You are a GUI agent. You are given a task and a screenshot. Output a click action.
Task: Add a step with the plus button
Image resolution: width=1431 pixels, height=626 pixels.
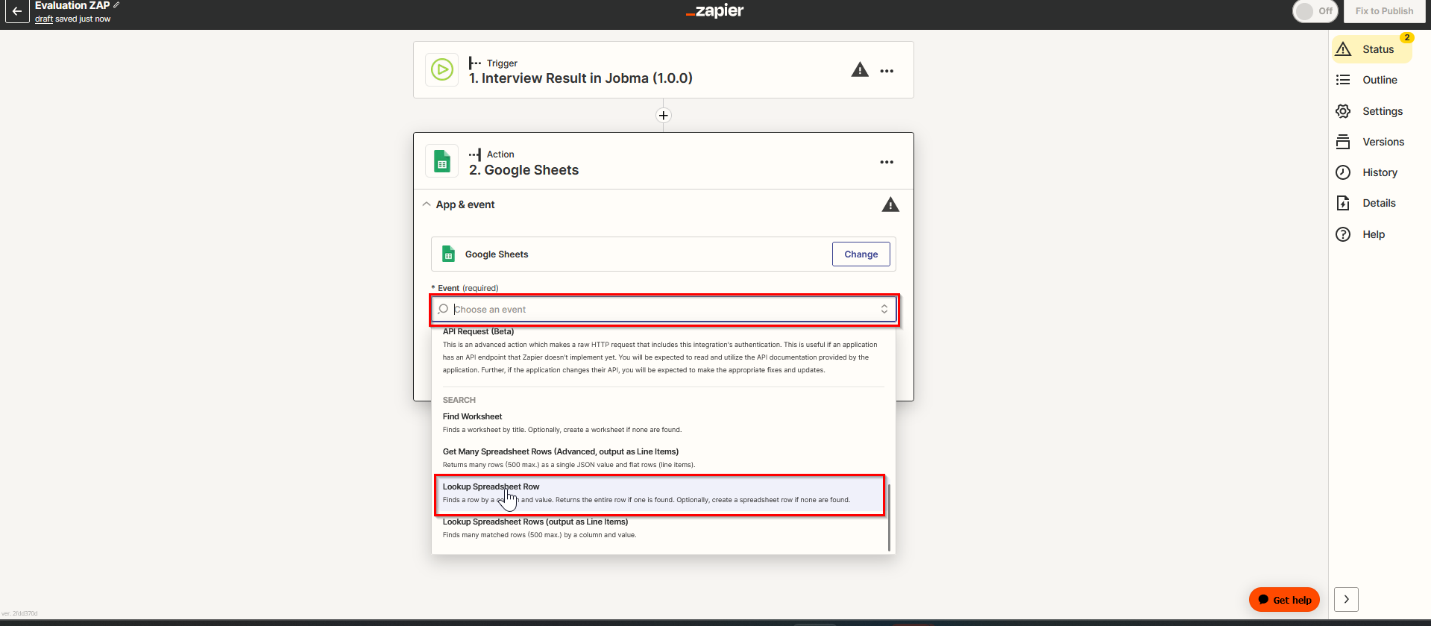(663, 115)
